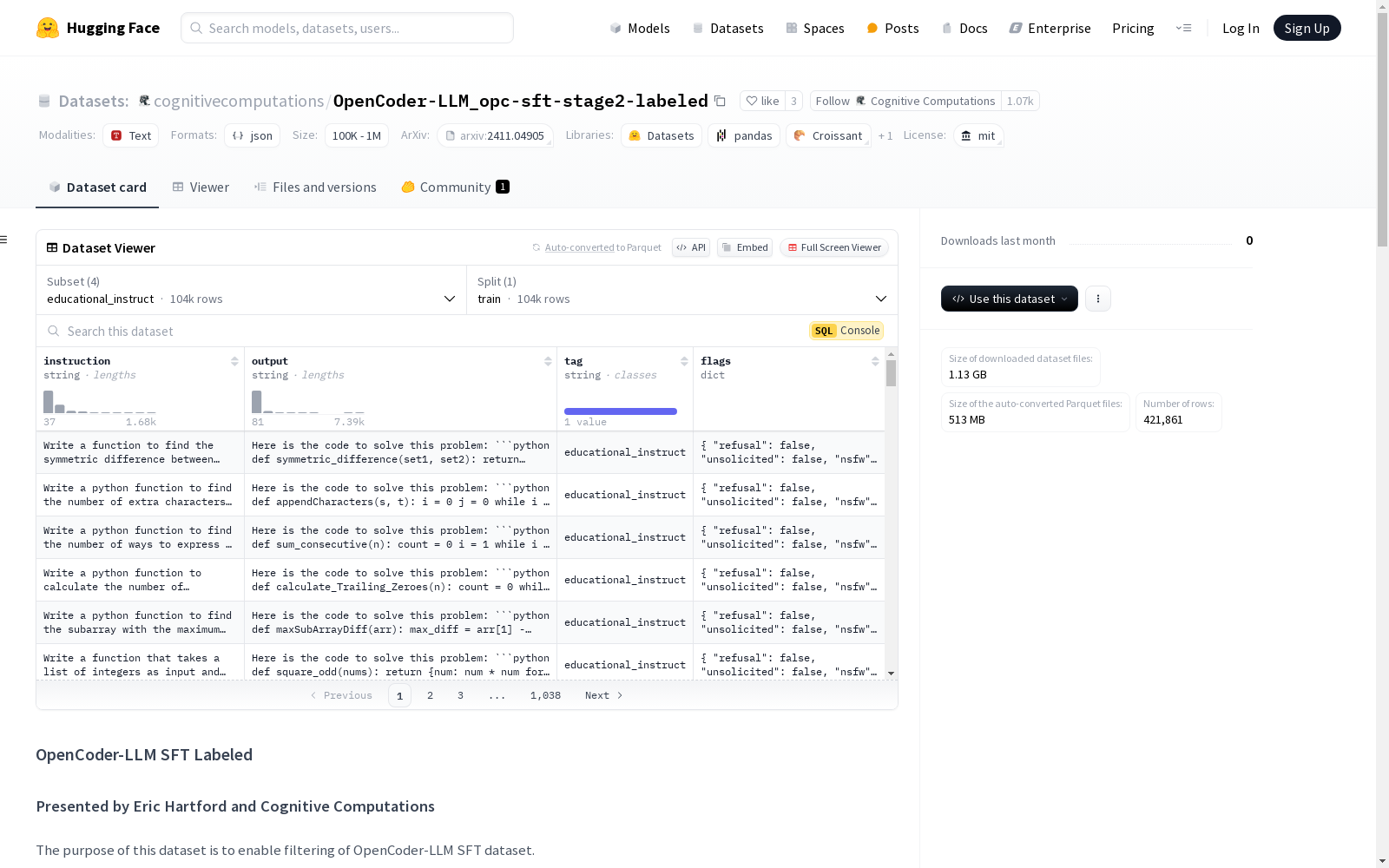Open the Datasets breadcrumb label
This screenshot has height=868, width=1389.
pyautogui.click(x=93, y=101)
